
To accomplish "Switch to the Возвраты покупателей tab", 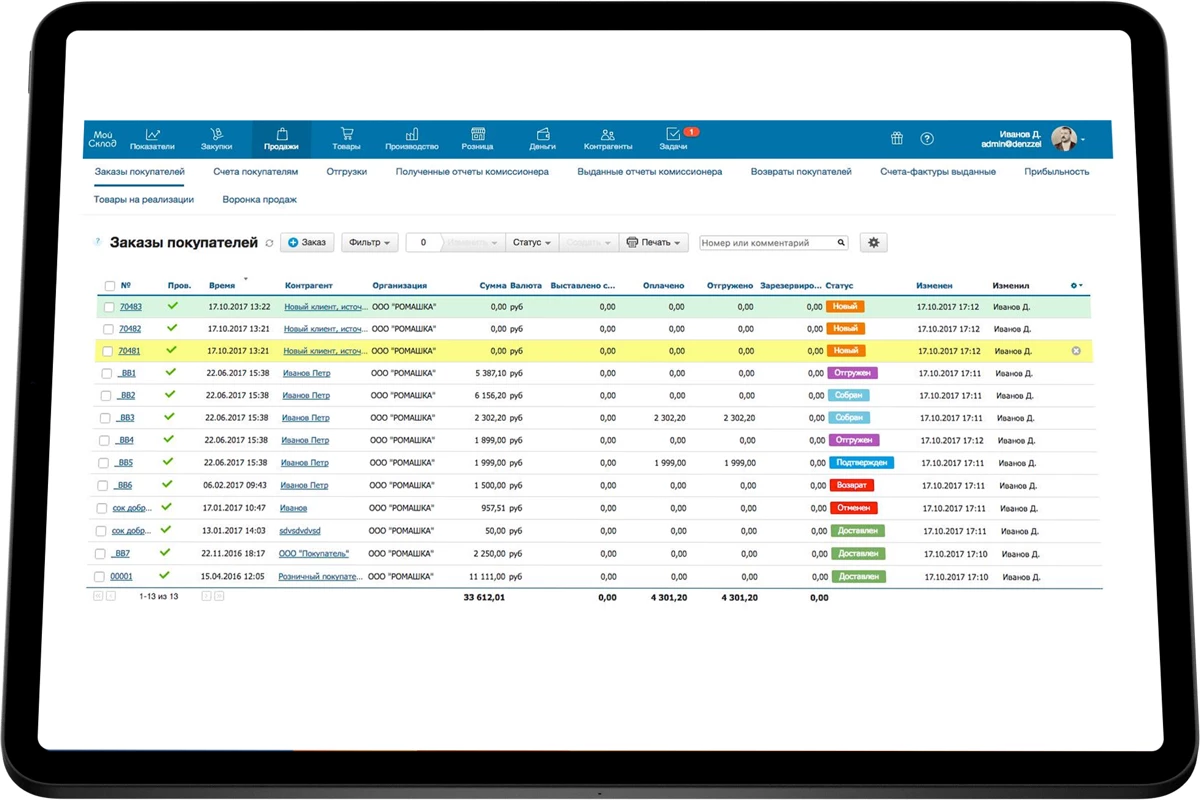I will [801, 172].
